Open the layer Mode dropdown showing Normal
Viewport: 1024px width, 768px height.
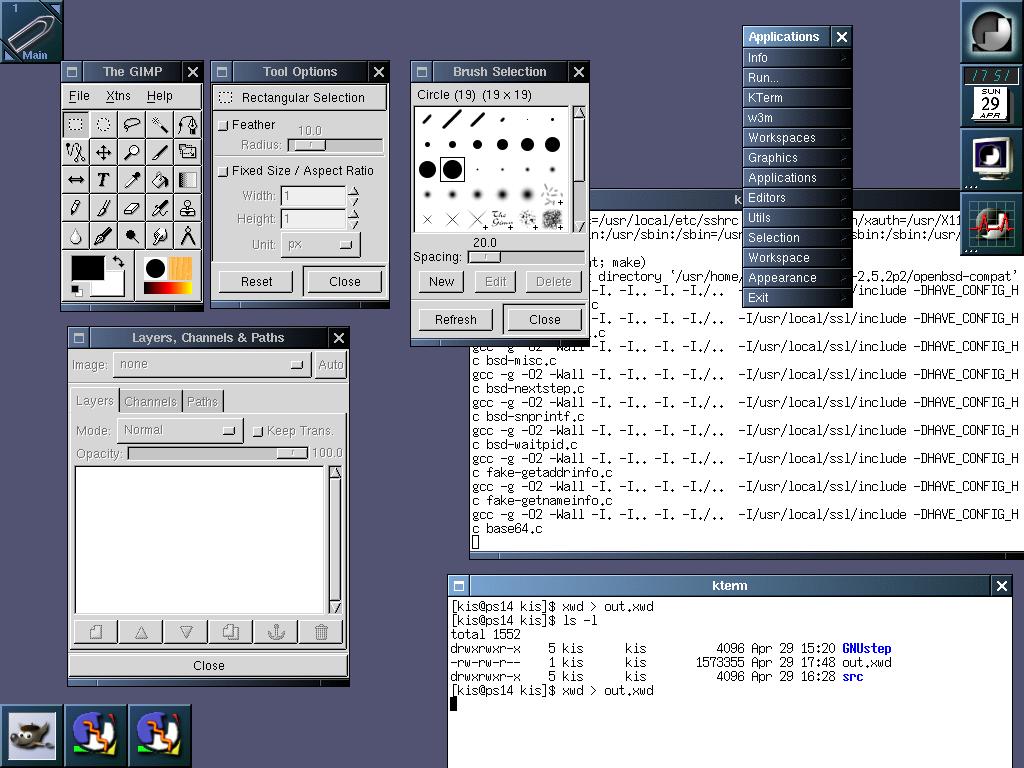[179, 430]
